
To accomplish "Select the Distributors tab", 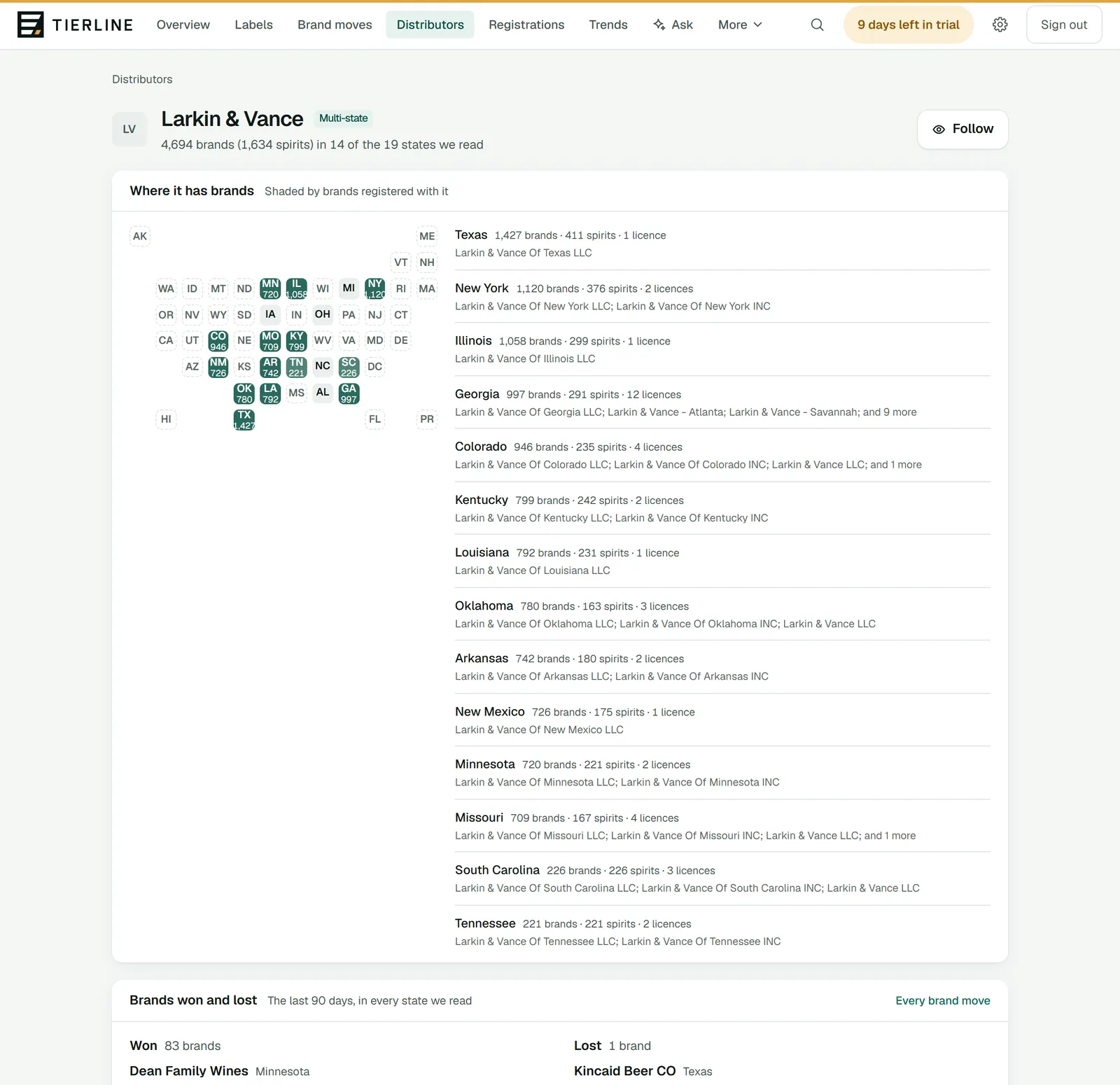I will coord(430,24).
